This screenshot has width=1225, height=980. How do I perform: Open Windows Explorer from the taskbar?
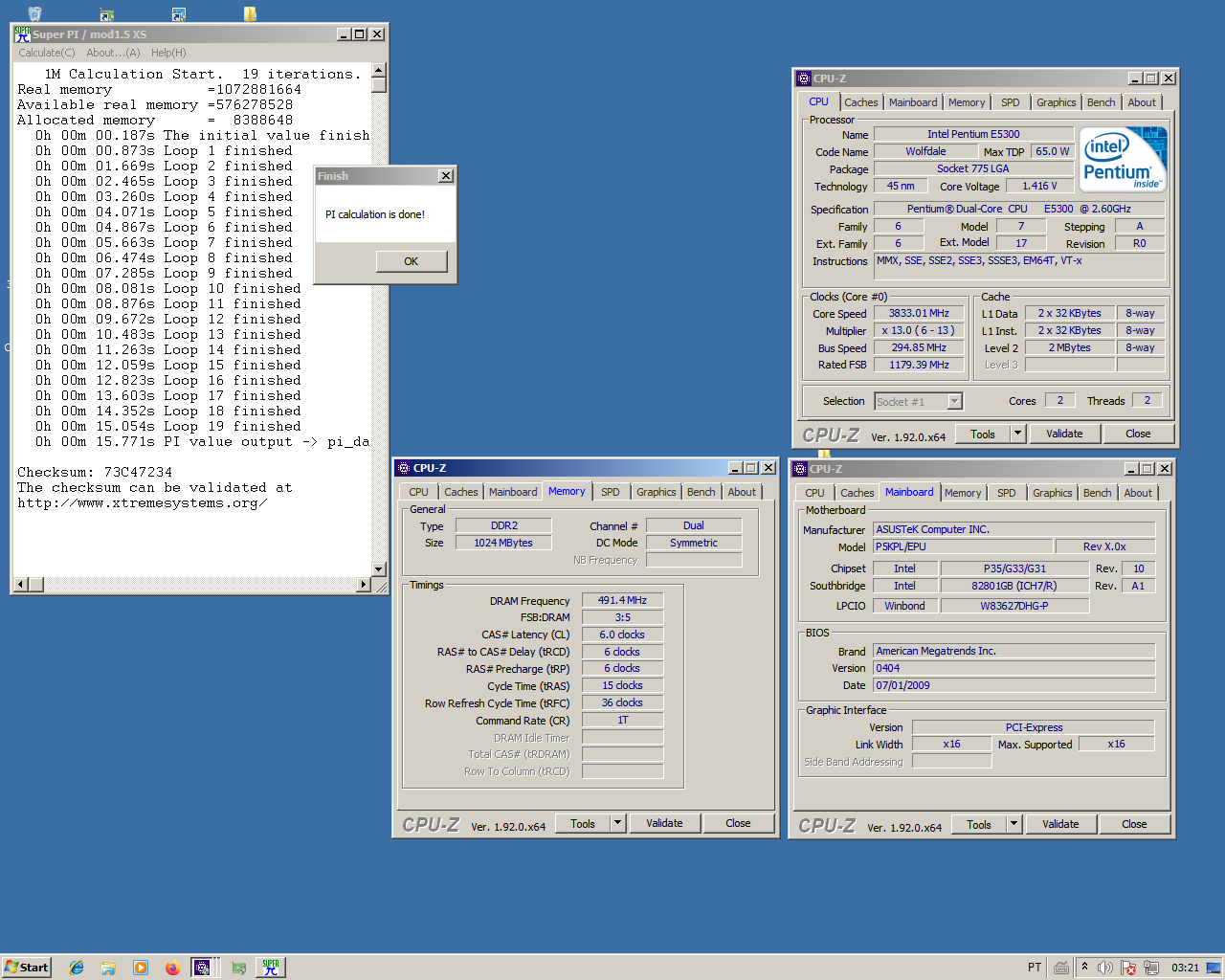[x=108, y=968]
